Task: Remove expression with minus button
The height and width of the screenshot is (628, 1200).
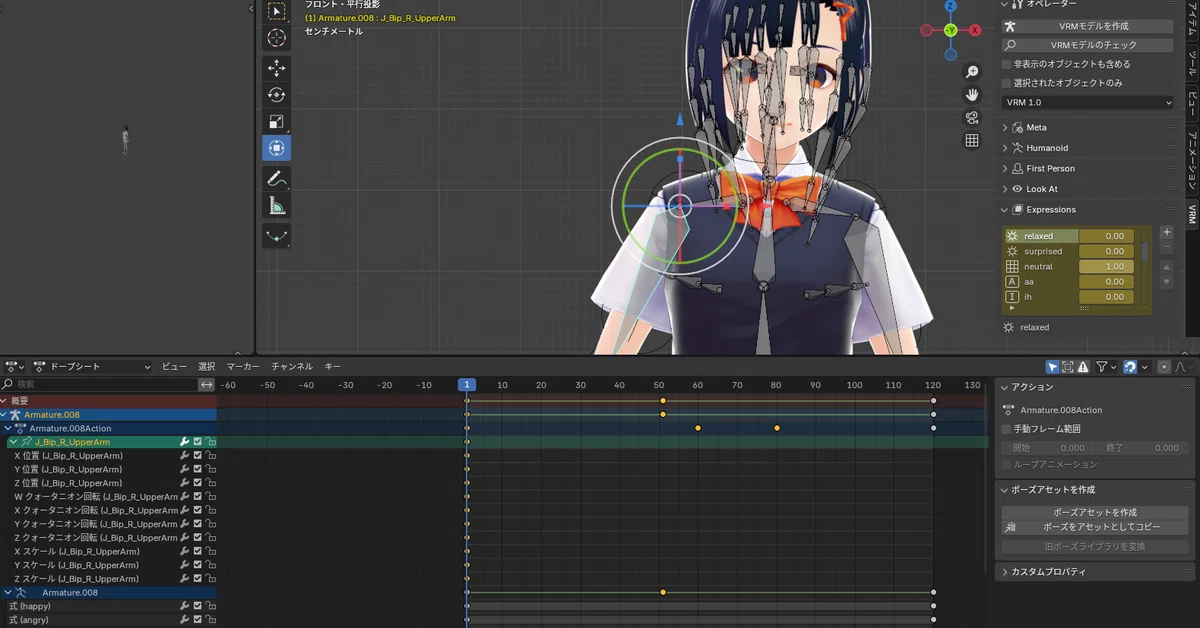Action: point(1166,246)
